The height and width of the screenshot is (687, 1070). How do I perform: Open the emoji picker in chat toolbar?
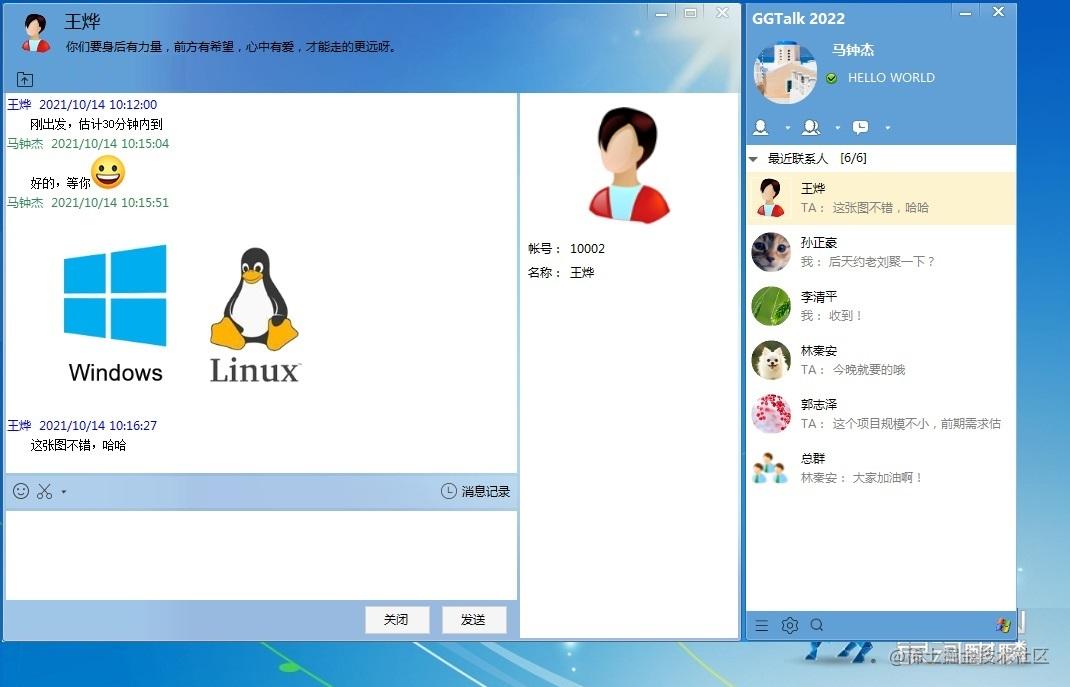20,491
